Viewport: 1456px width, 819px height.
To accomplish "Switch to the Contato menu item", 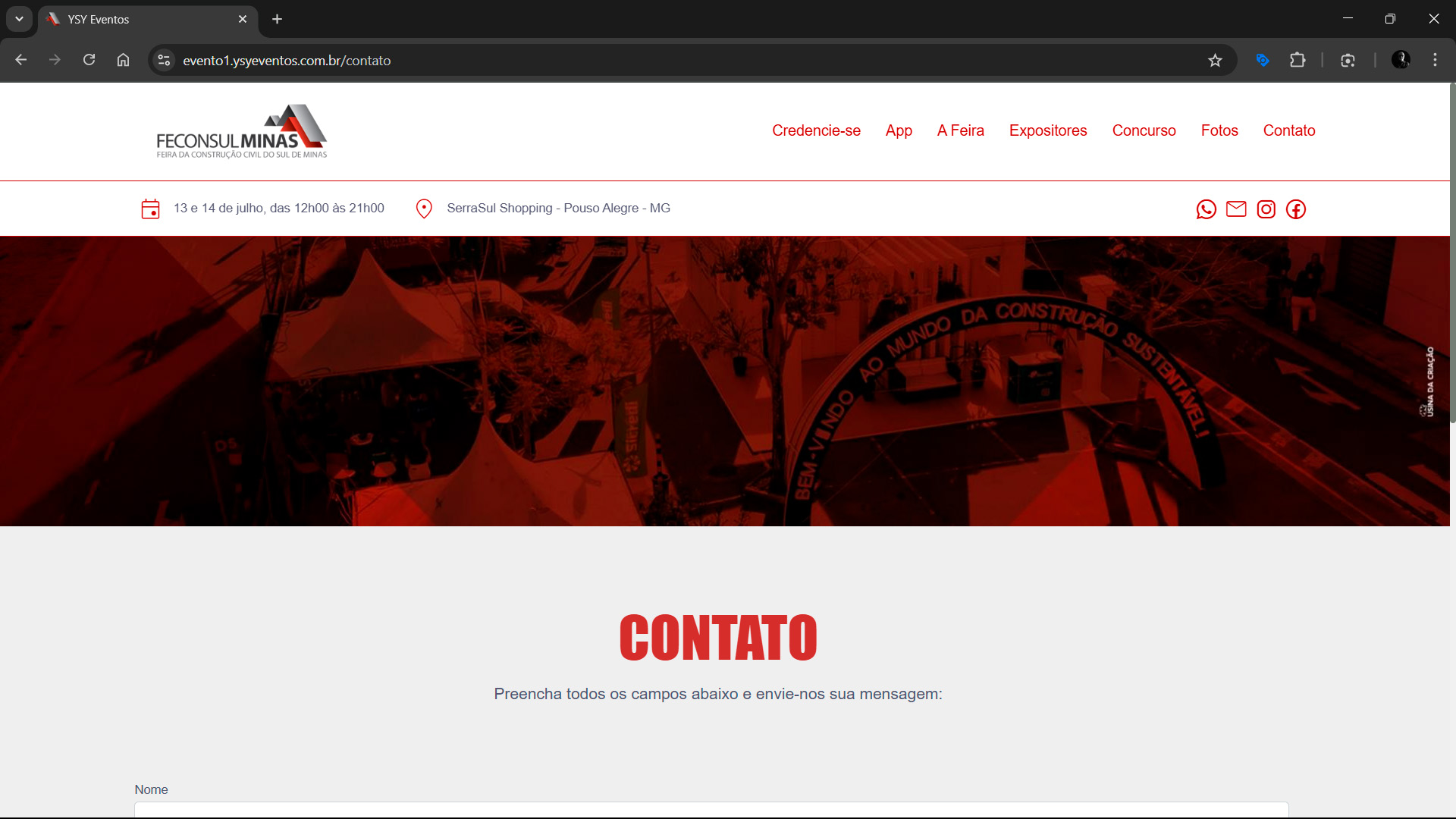I will (1288, 130).
